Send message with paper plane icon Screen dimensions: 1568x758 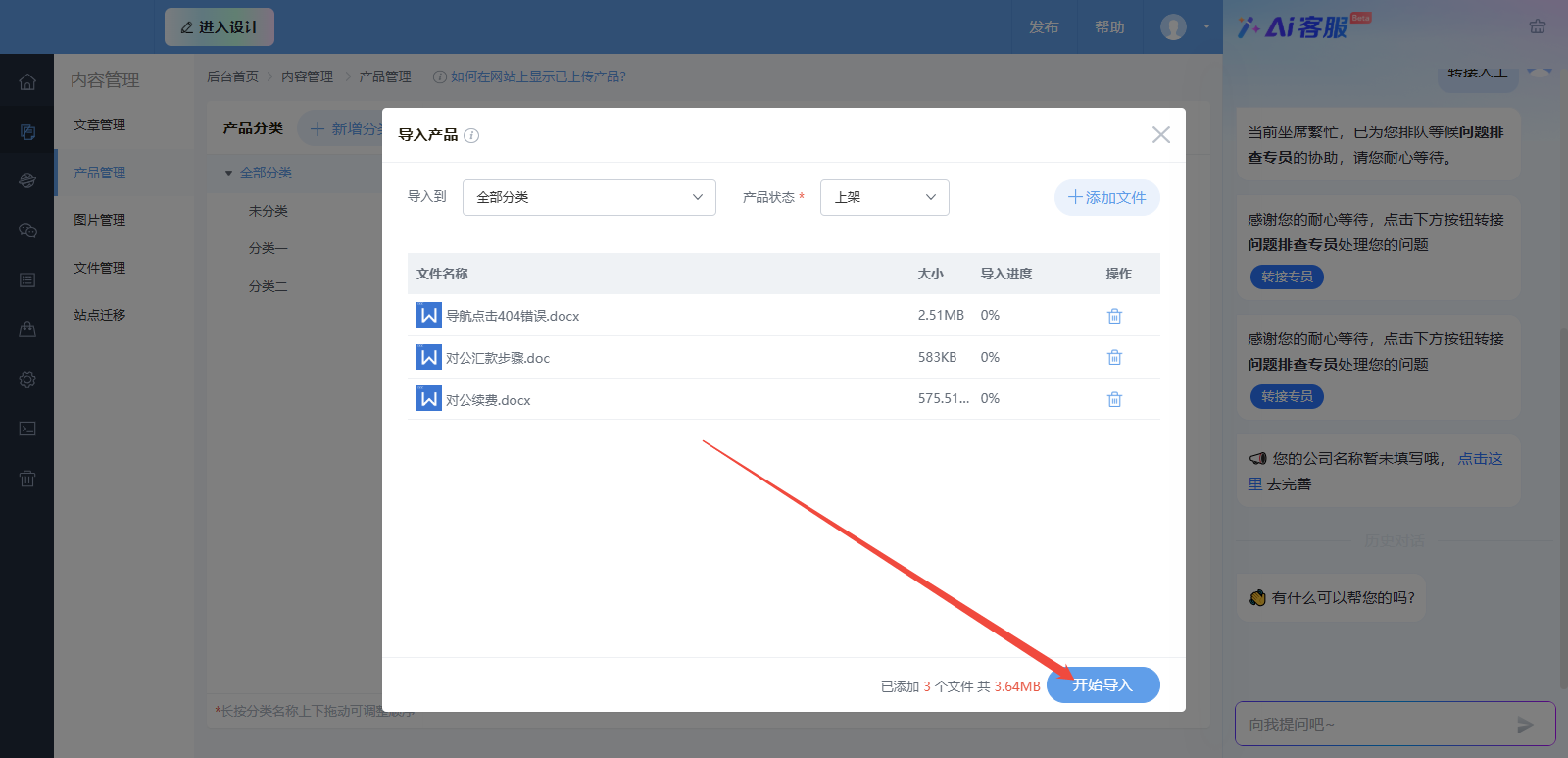[x=1524, y=725]
